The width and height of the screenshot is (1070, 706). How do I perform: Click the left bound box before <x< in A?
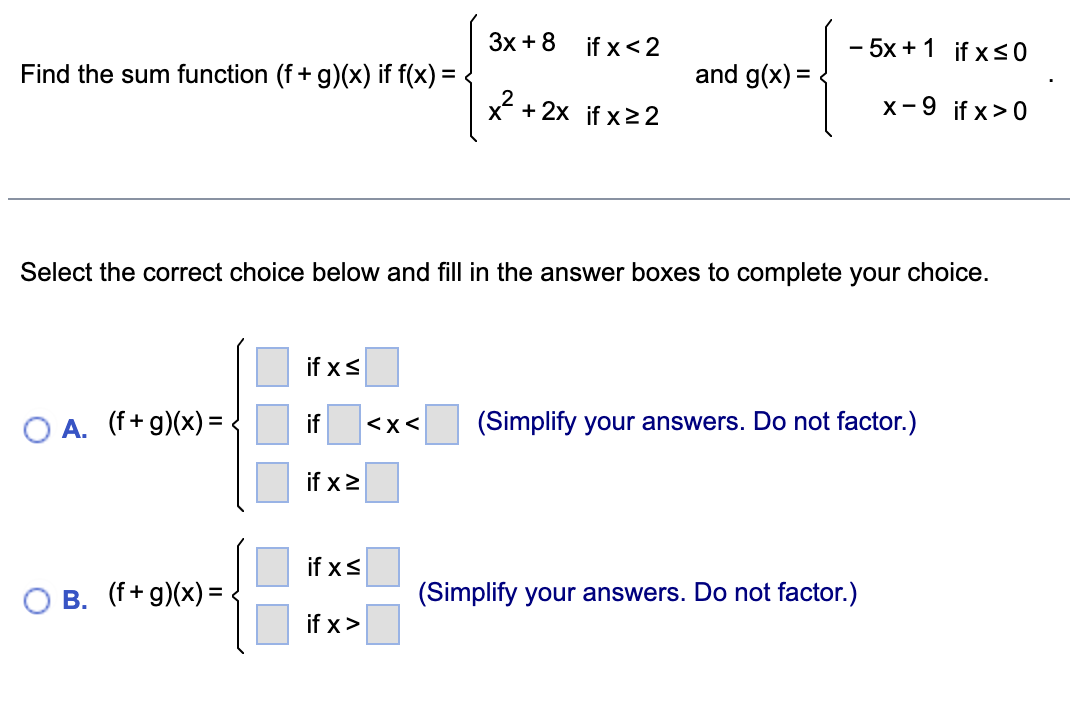[x=343, y=424]
